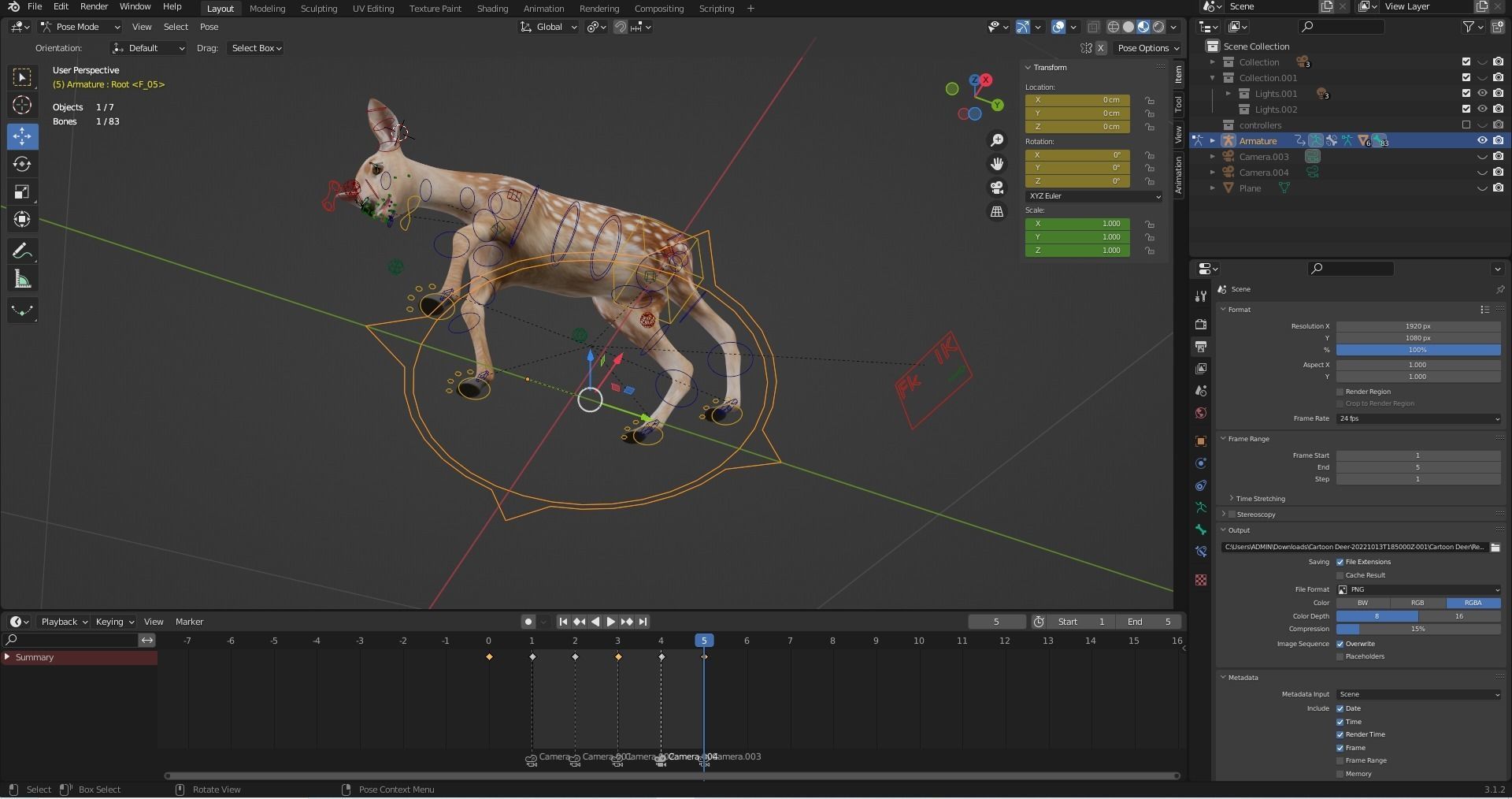Toggle Lights.001 eye visibility

1482,93
